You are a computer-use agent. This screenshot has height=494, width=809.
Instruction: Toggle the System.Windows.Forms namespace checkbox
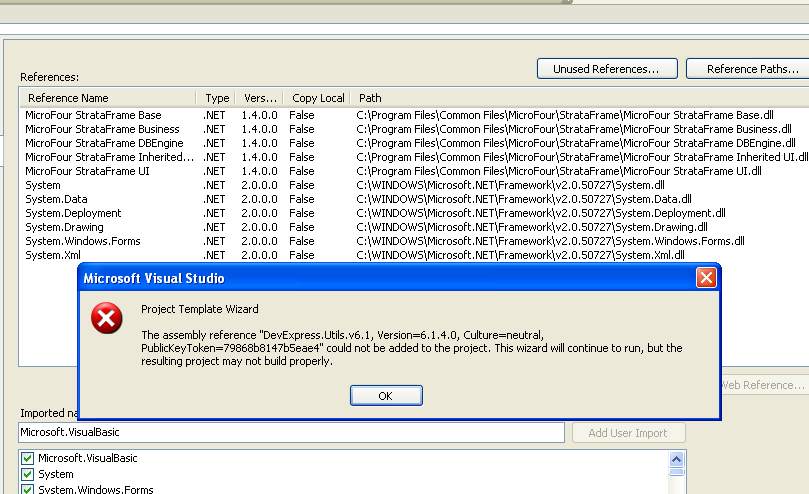pos(27,489)
